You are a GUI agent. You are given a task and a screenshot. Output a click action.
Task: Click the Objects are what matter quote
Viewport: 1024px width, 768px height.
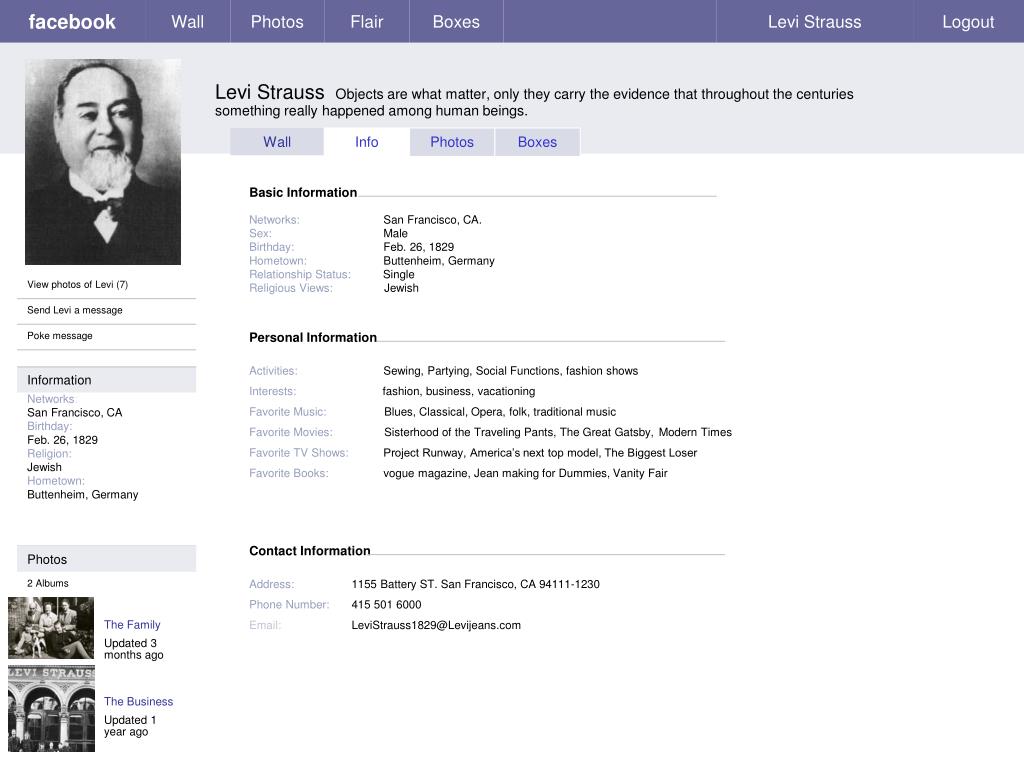pos(534,103)
